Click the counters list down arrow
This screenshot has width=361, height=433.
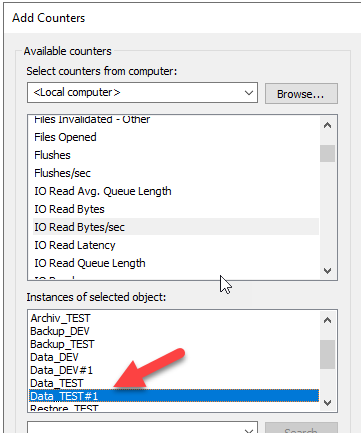pos(328,271)
